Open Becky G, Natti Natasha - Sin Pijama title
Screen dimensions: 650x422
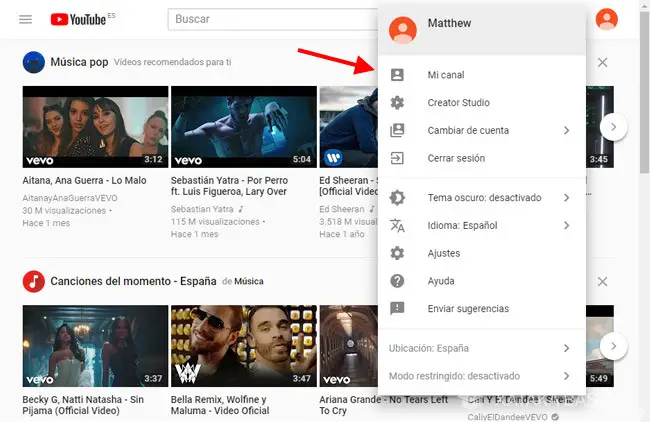pyautogui.click(x=83, y=405)
